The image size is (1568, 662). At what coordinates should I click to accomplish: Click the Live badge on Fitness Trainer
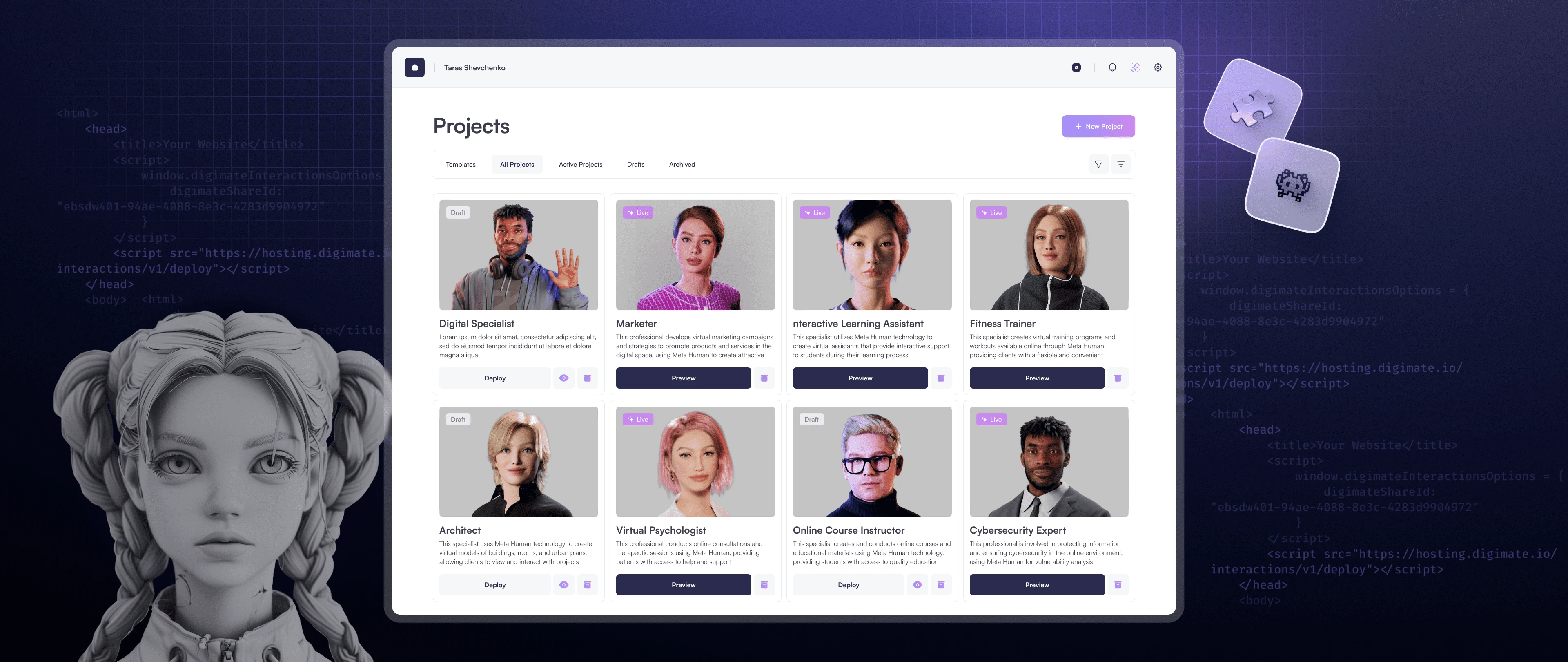point(991,212)
